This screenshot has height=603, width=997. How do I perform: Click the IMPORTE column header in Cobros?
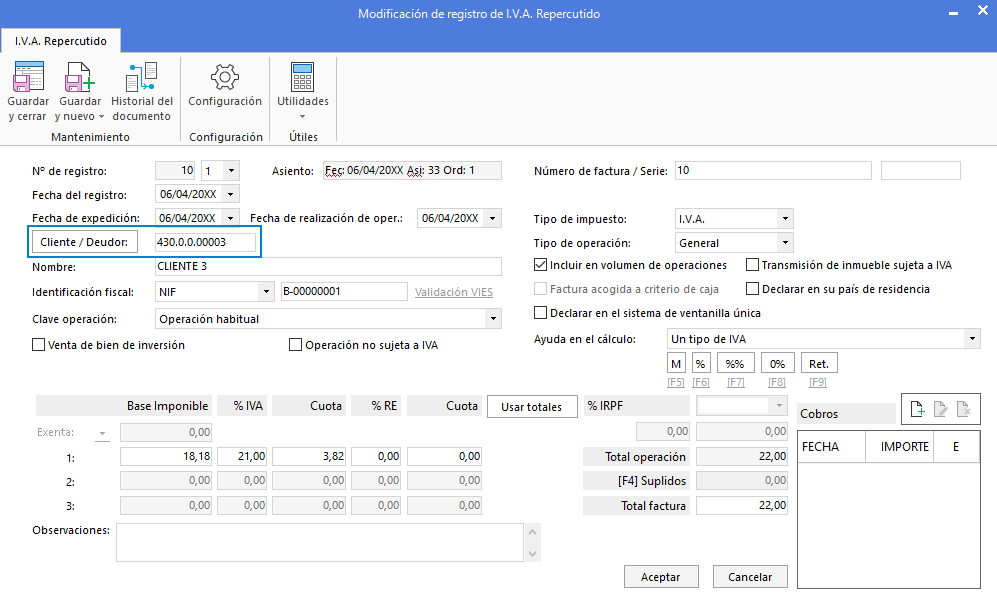pos(898,447)
